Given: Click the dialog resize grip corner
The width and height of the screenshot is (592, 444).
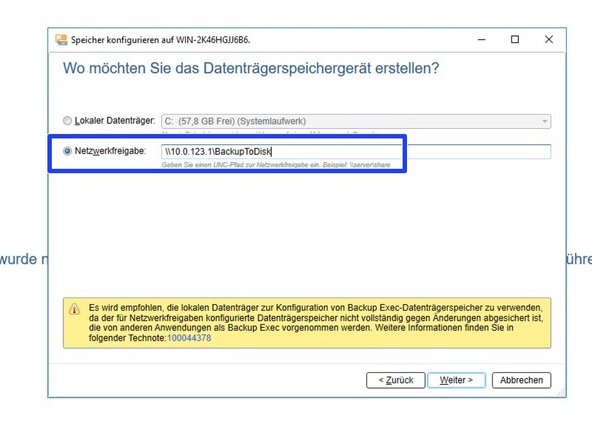Looking at the screenshot, I should 561,393.
